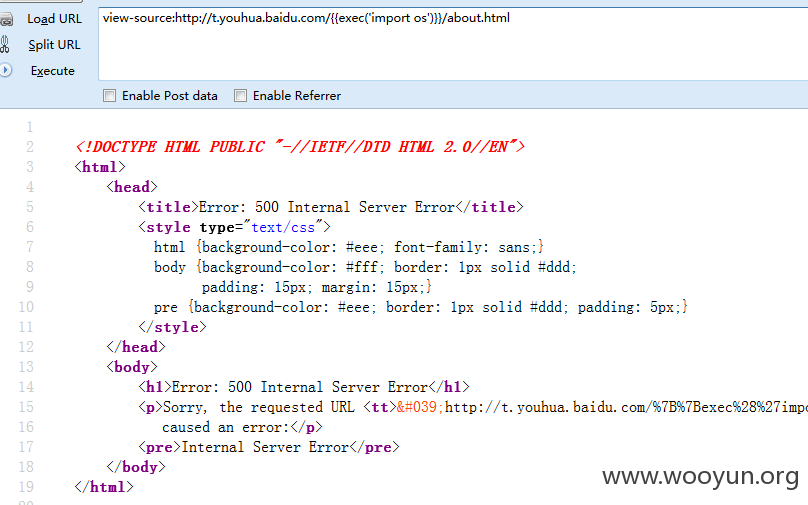The width and height of the screenshot is (808, 505).
Task: Click the Execute button label
Action: point(53,71)
